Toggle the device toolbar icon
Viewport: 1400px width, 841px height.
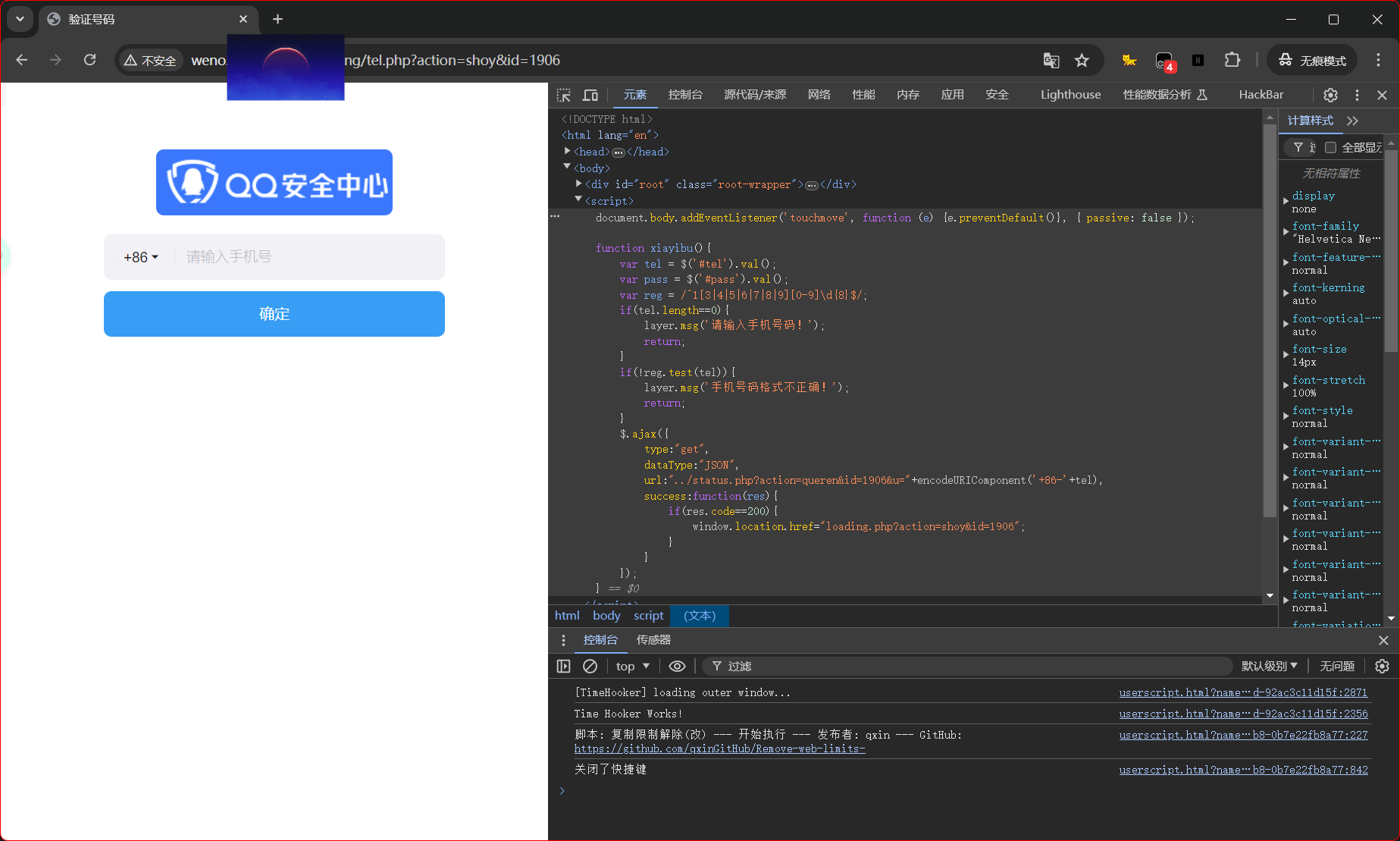pyautogui.click(x=590, y=95)
